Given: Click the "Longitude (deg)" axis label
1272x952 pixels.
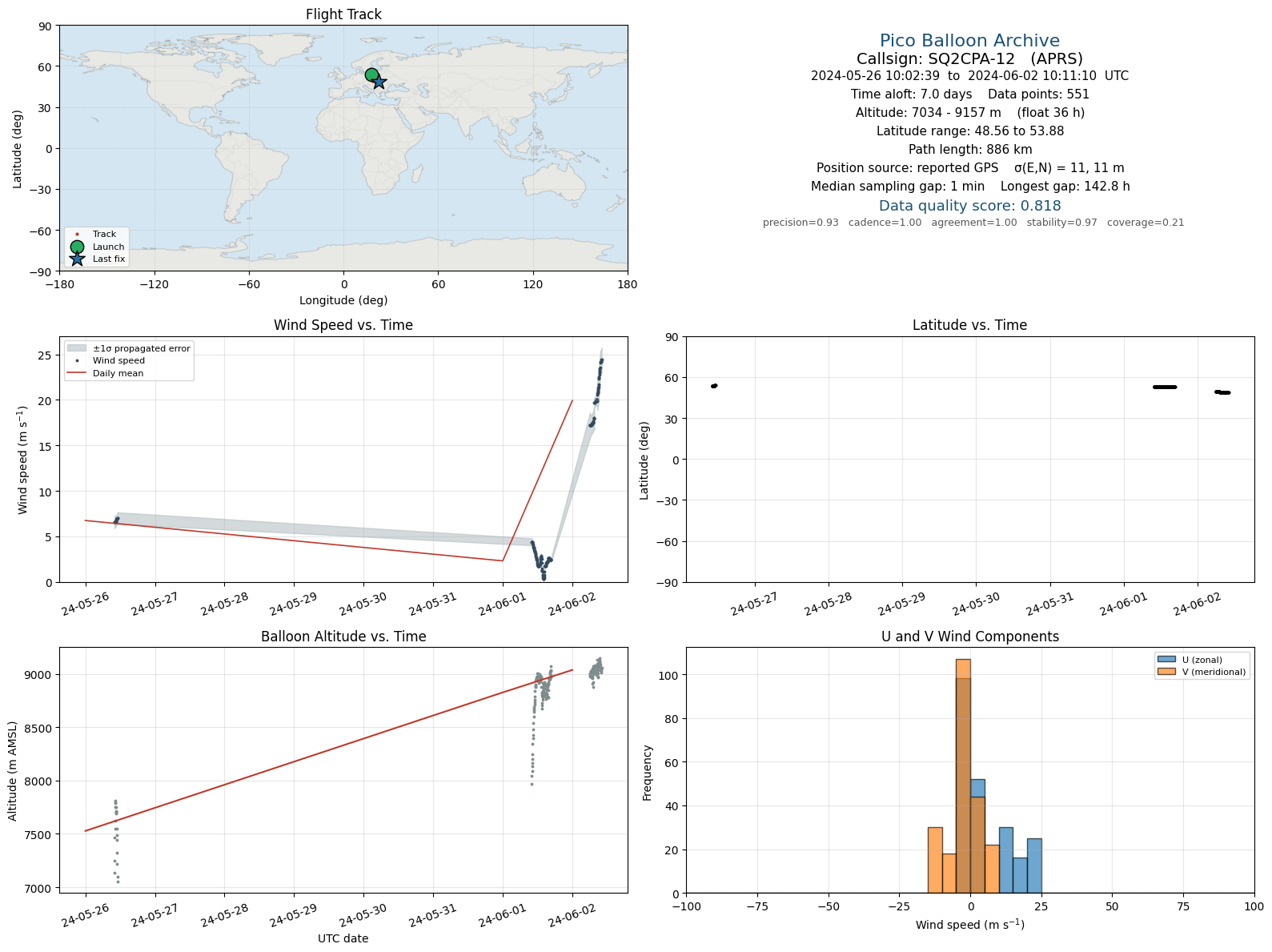Looking at the screenshot, I should tap(343, 300).
